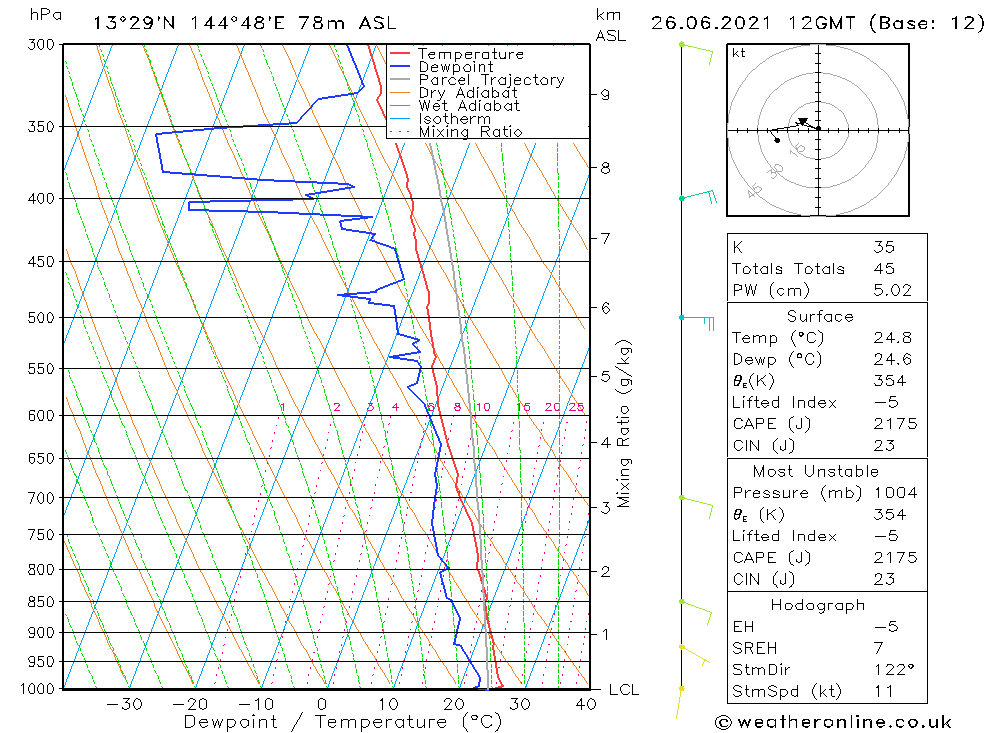Viewport: 1000px width, 733px height.
Task: Click the EH value -5
Action: click(886, 626)
